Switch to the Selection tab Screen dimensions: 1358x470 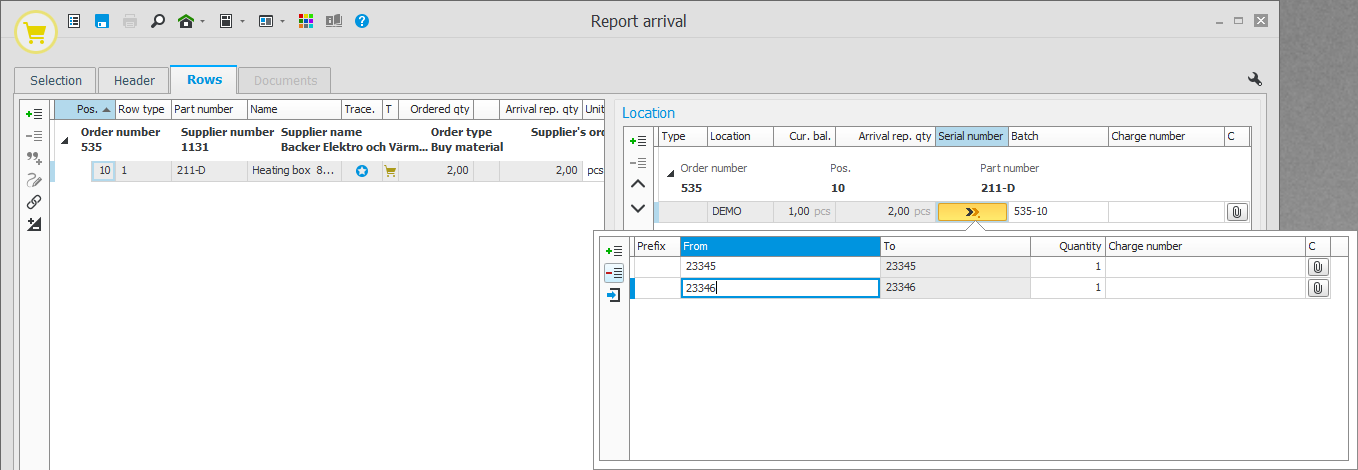point(56,81)
